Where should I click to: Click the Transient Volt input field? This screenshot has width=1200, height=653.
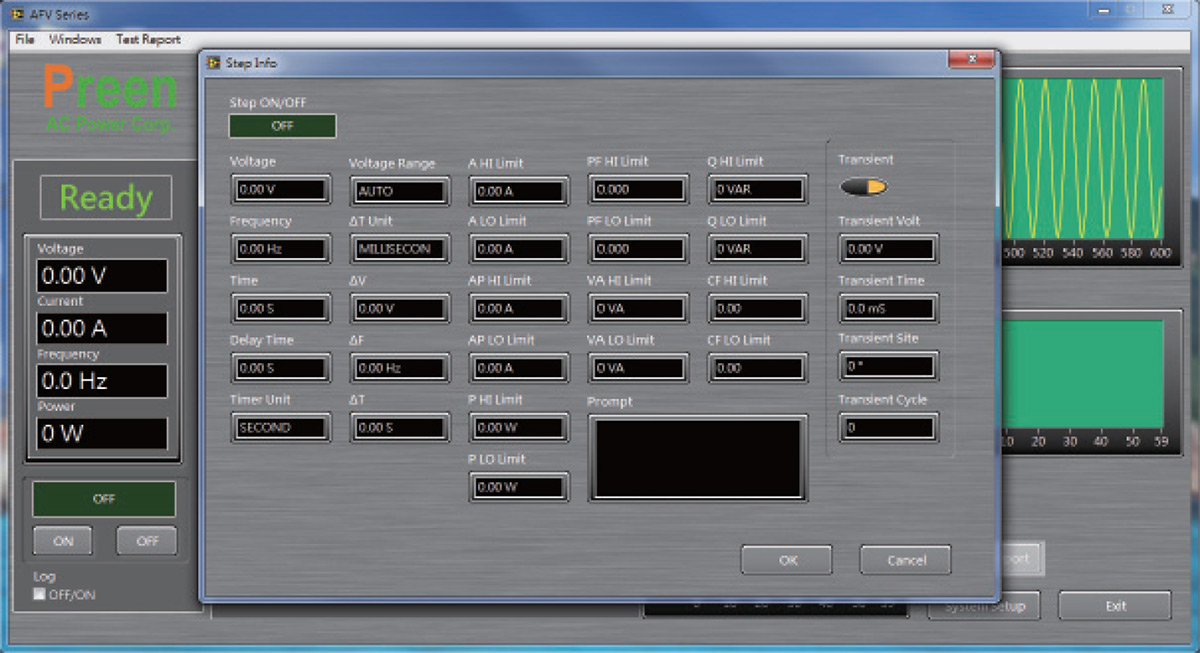887,249
